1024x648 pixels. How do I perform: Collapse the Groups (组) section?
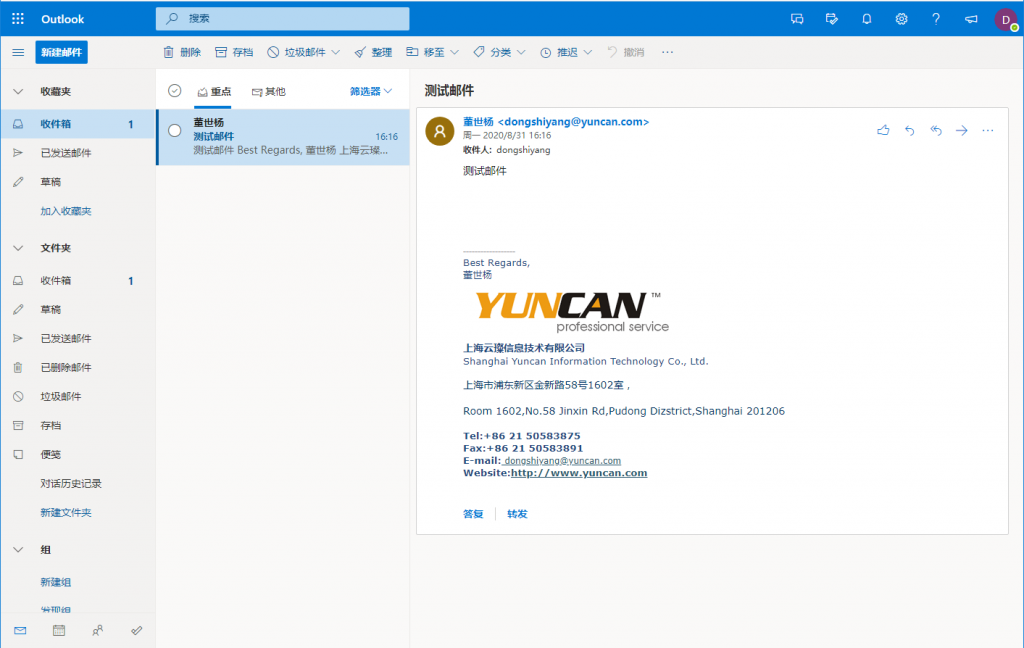point(18,550)
